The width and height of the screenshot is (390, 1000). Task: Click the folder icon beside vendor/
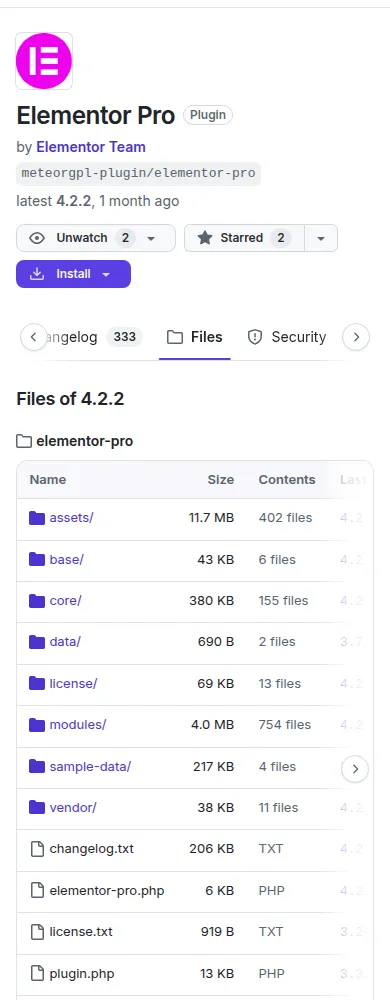point(37,807)
